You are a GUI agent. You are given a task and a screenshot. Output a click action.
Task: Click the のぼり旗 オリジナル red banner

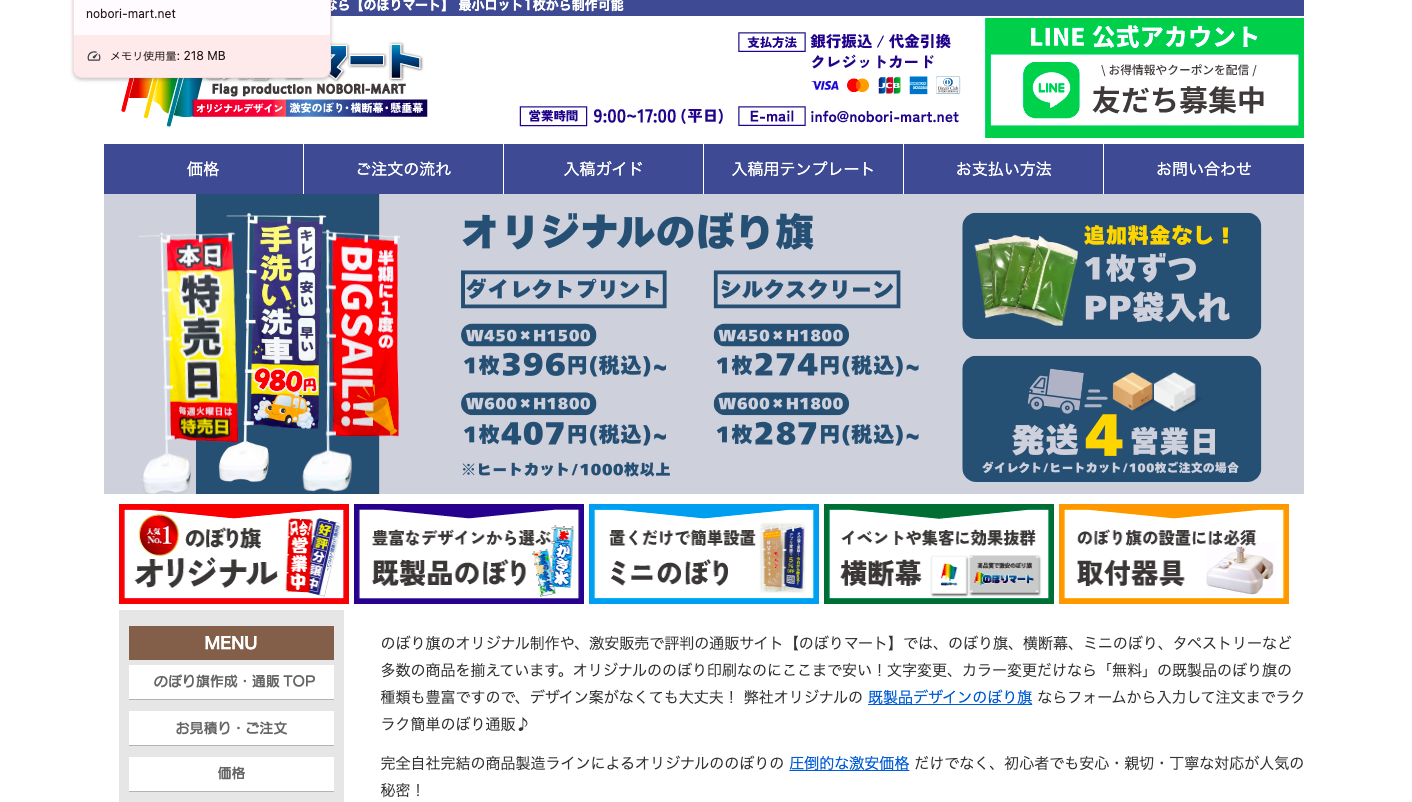click(234, 554)
